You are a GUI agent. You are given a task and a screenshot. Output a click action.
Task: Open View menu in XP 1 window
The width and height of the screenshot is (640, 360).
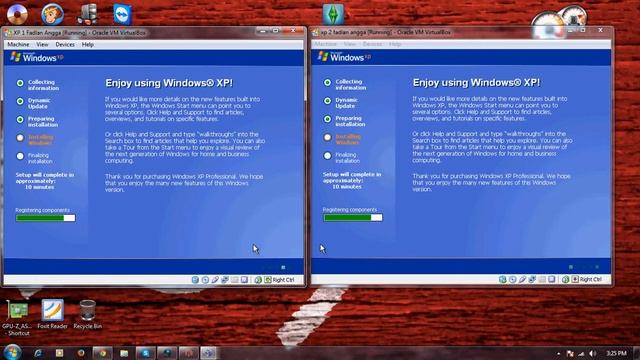point(42,44)
